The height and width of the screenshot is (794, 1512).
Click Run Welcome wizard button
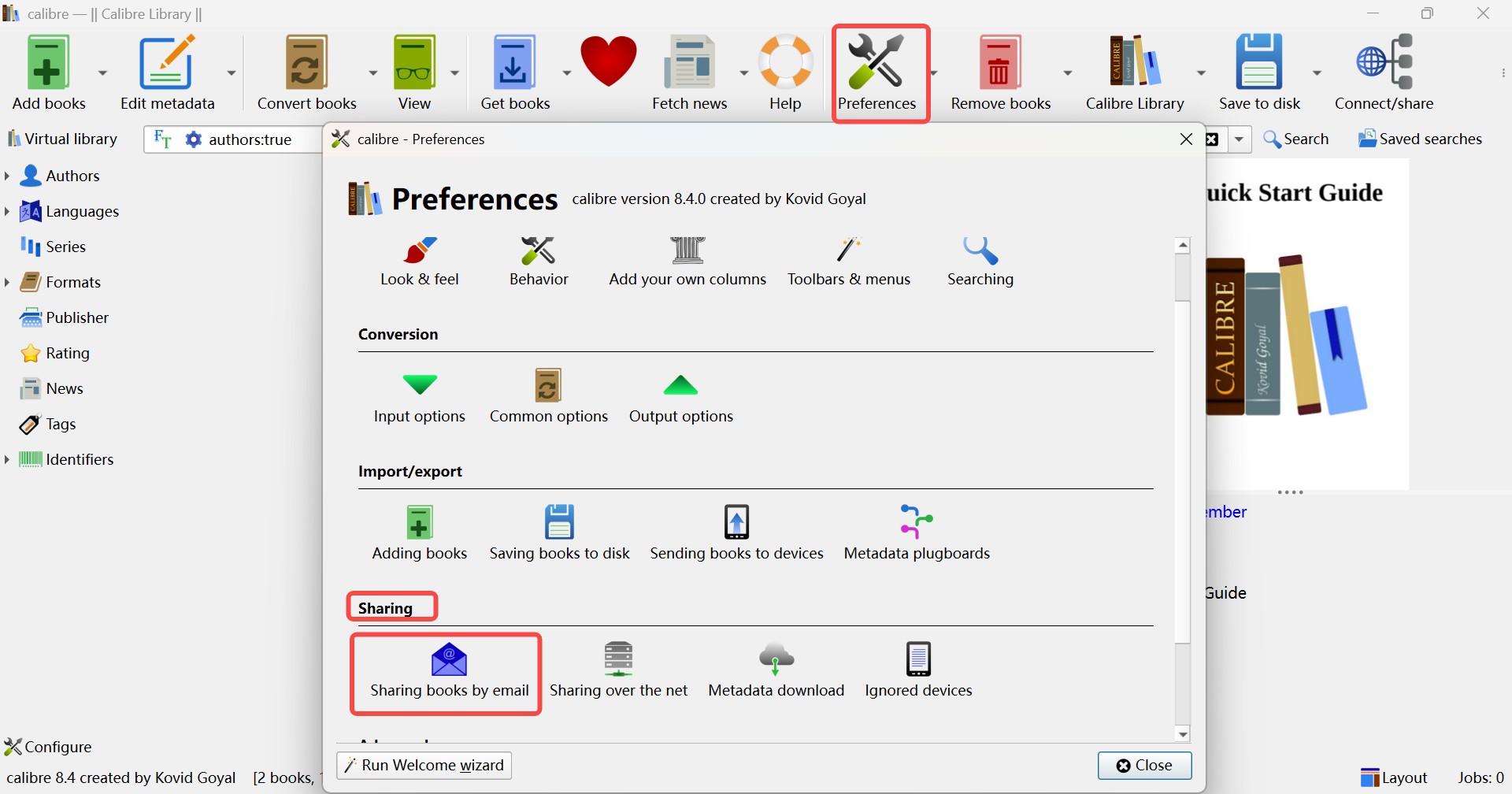click(424, 766)
